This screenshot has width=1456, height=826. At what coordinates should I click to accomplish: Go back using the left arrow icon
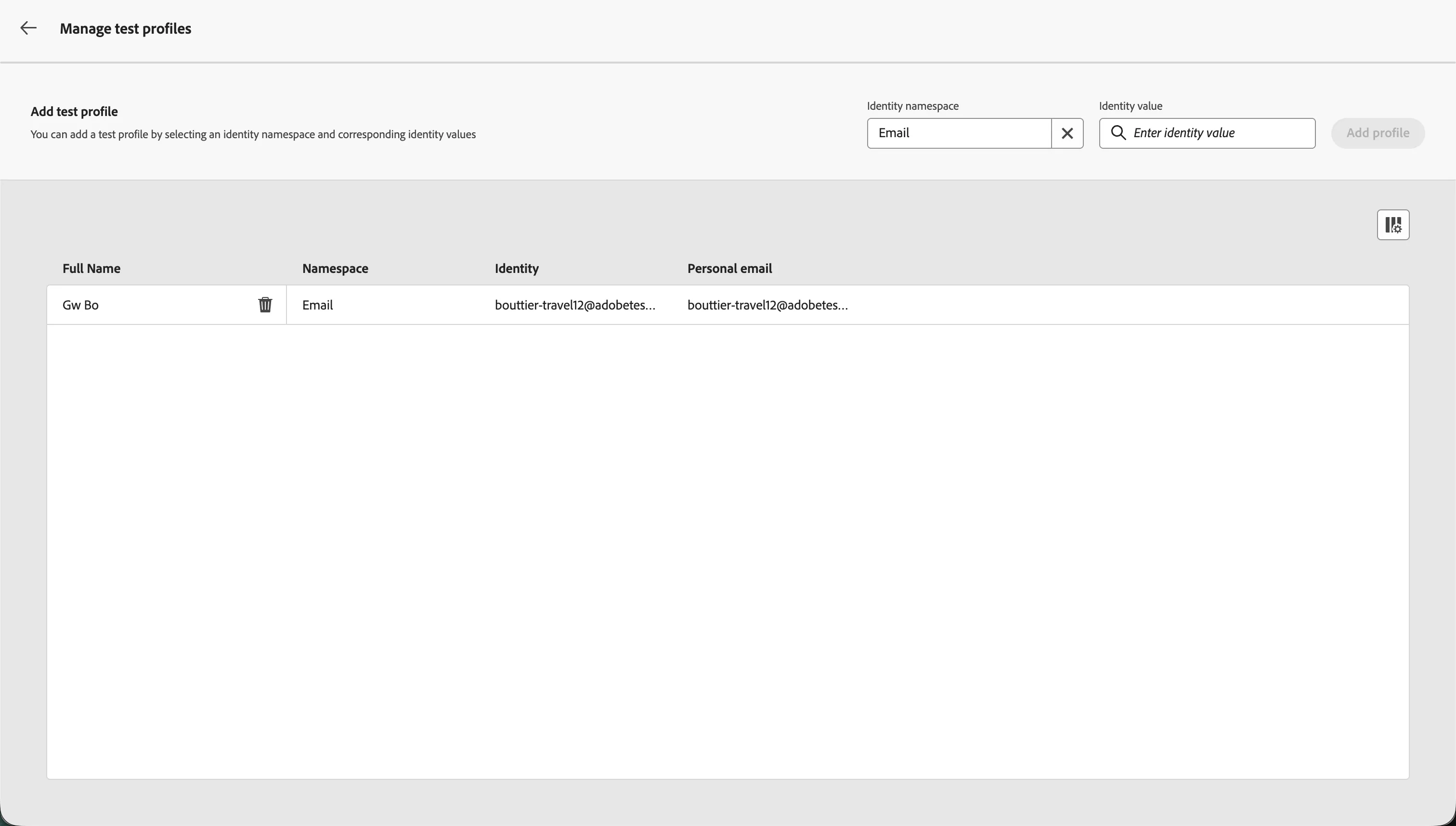28,28
